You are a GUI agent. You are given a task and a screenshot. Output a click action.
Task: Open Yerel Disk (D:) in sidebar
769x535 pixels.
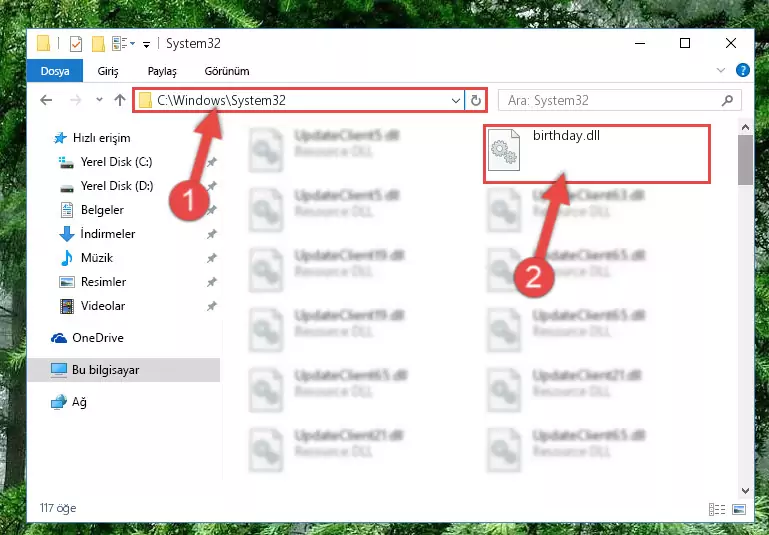pyautogui.click(x=106, y=186)
